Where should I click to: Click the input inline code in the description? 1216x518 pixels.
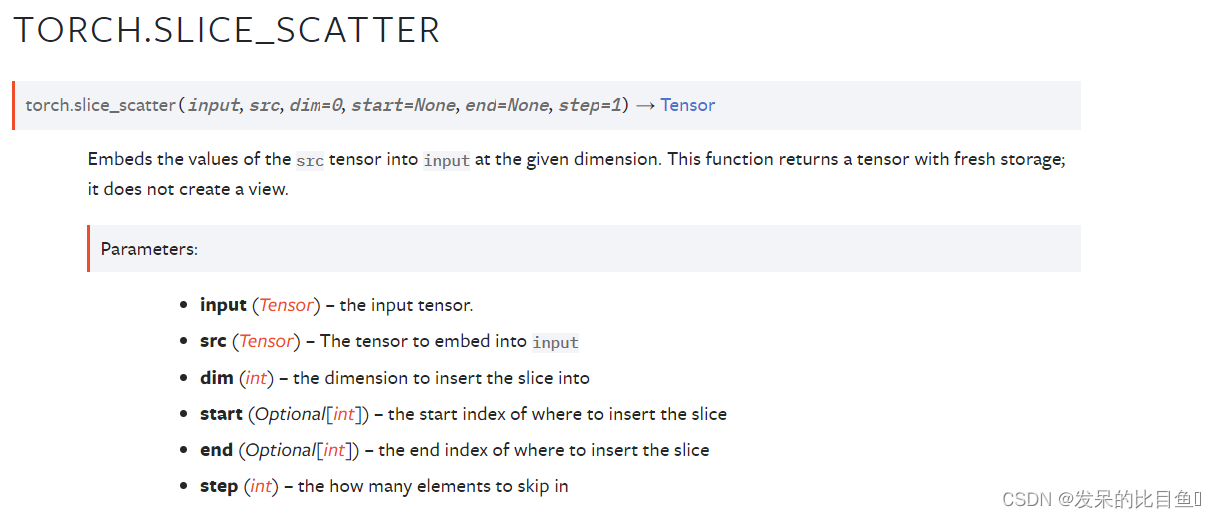pos(446,160)
